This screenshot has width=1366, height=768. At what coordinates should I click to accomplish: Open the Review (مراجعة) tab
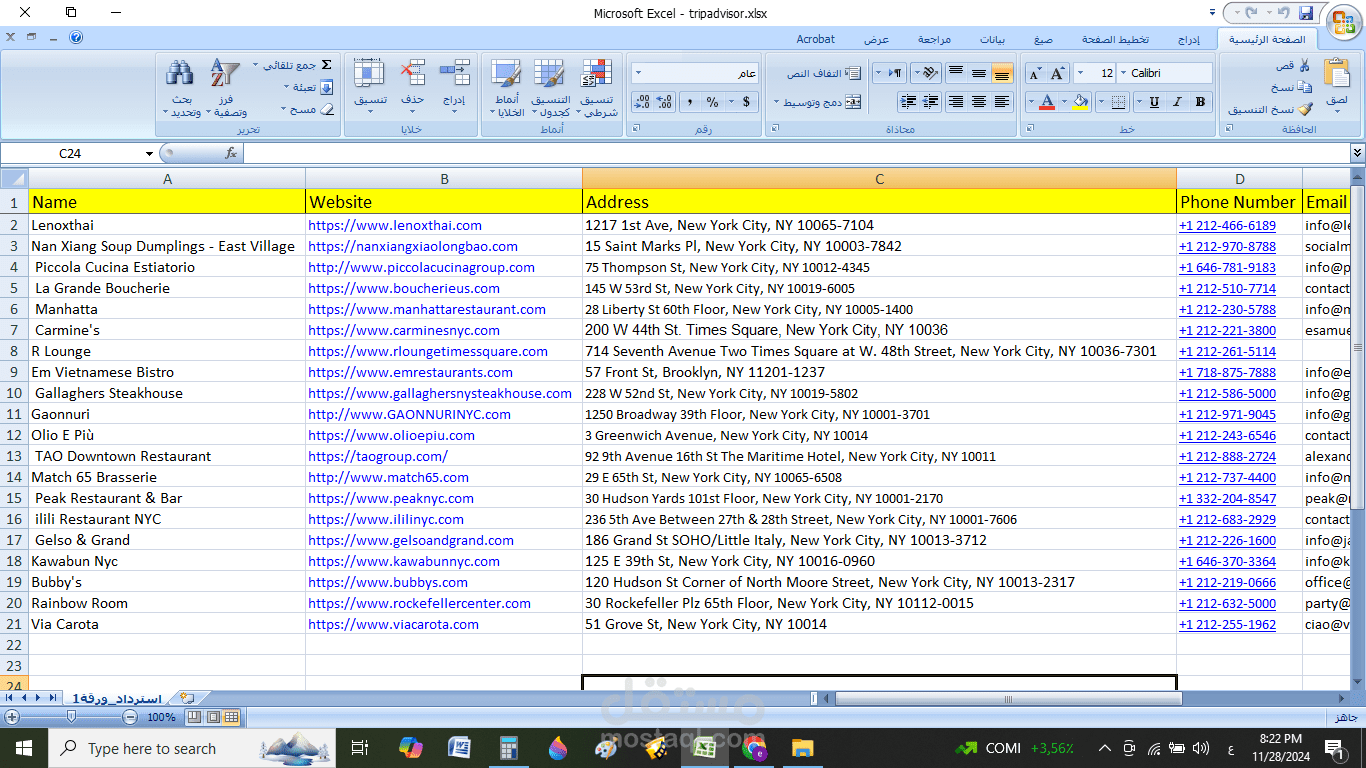tap(934, 39)
